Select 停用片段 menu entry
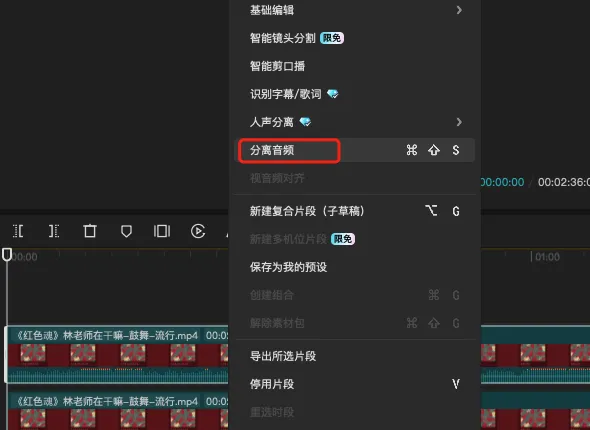This screenshot has height=430, width=590. (x=354, y=384)
